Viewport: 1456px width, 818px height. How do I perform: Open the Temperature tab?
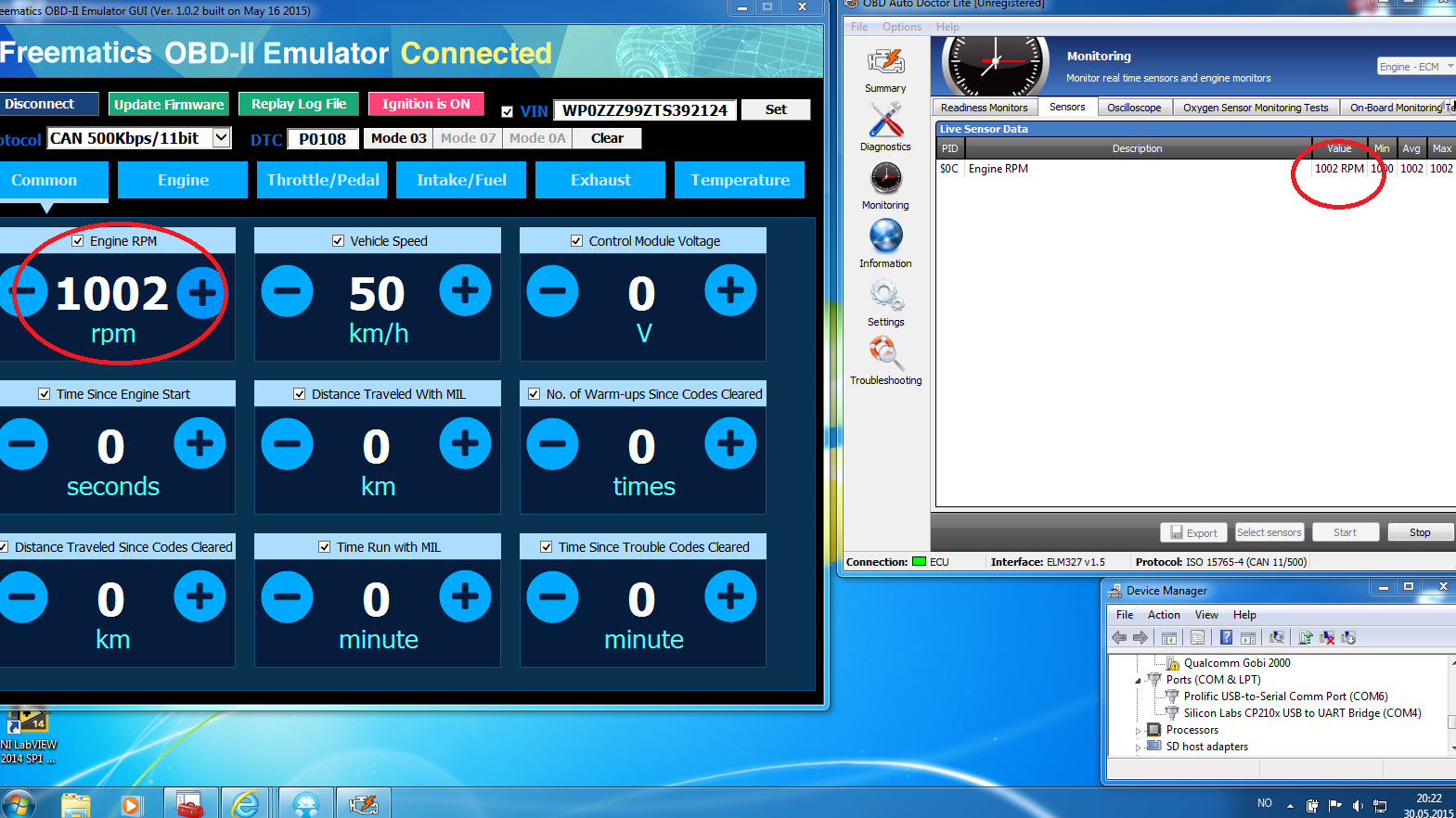[x=740, y=180]
